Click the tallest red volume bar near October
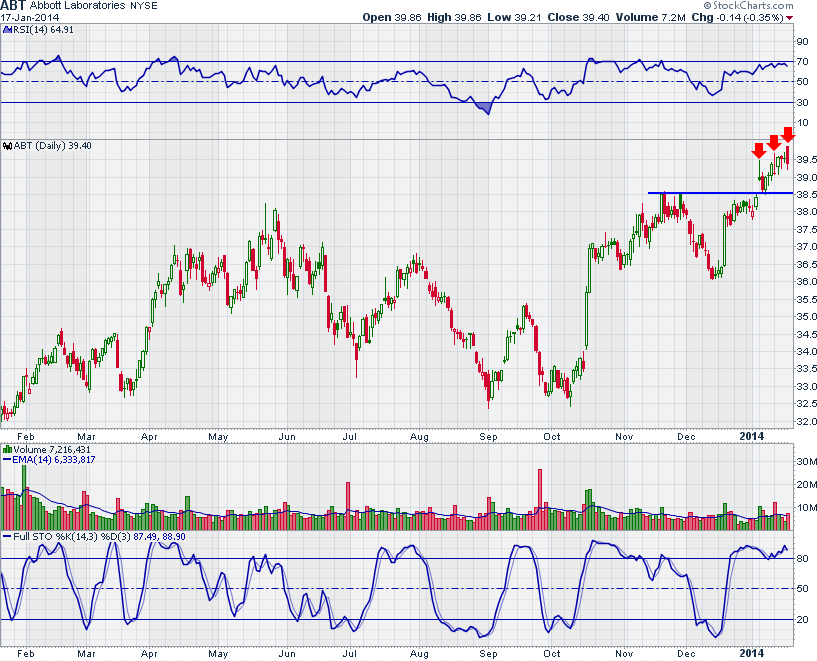The image size is (817, 661). click(540, 500)
